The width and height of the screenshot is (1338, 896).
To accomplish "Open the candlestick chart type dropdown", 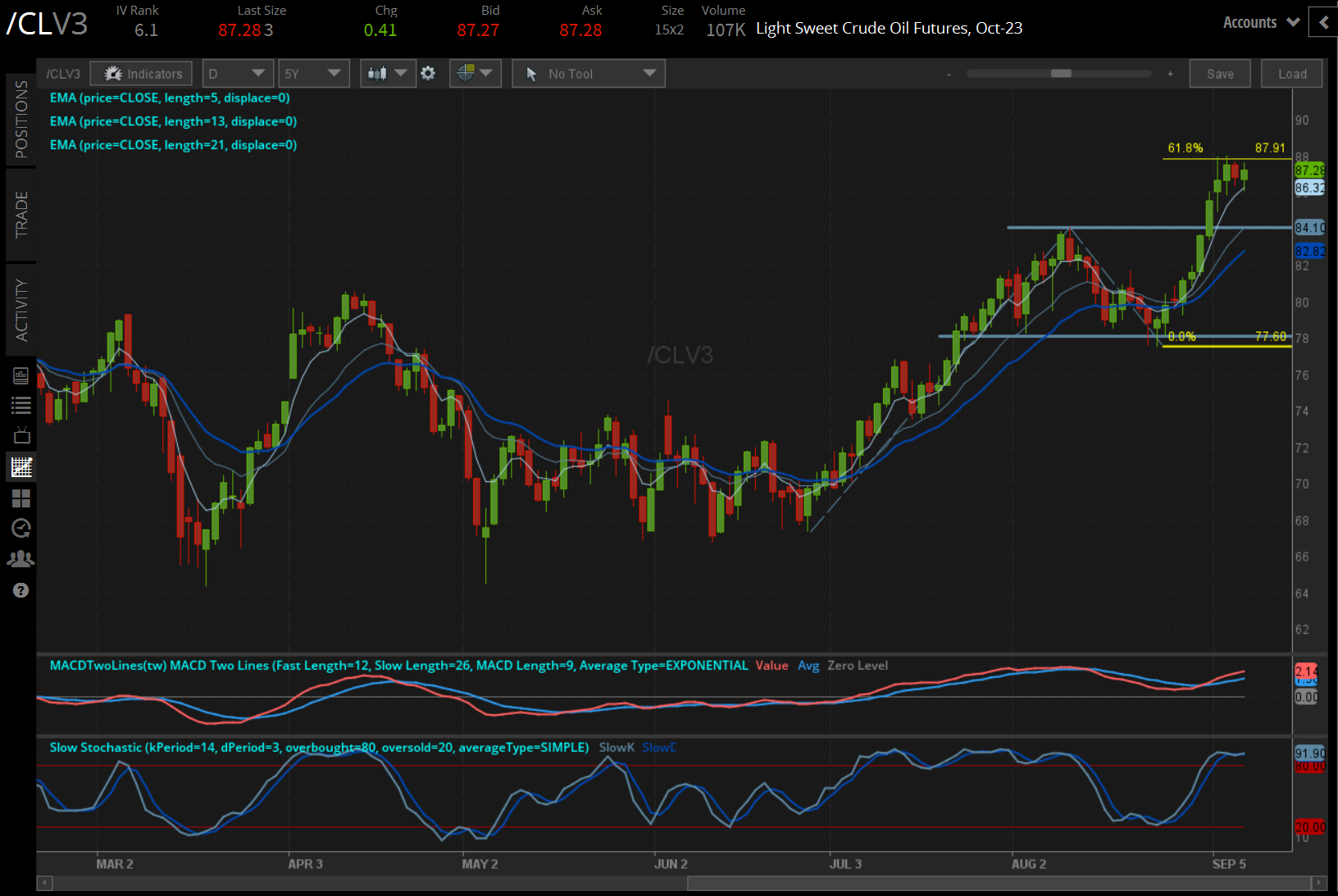I will point(388,74).
